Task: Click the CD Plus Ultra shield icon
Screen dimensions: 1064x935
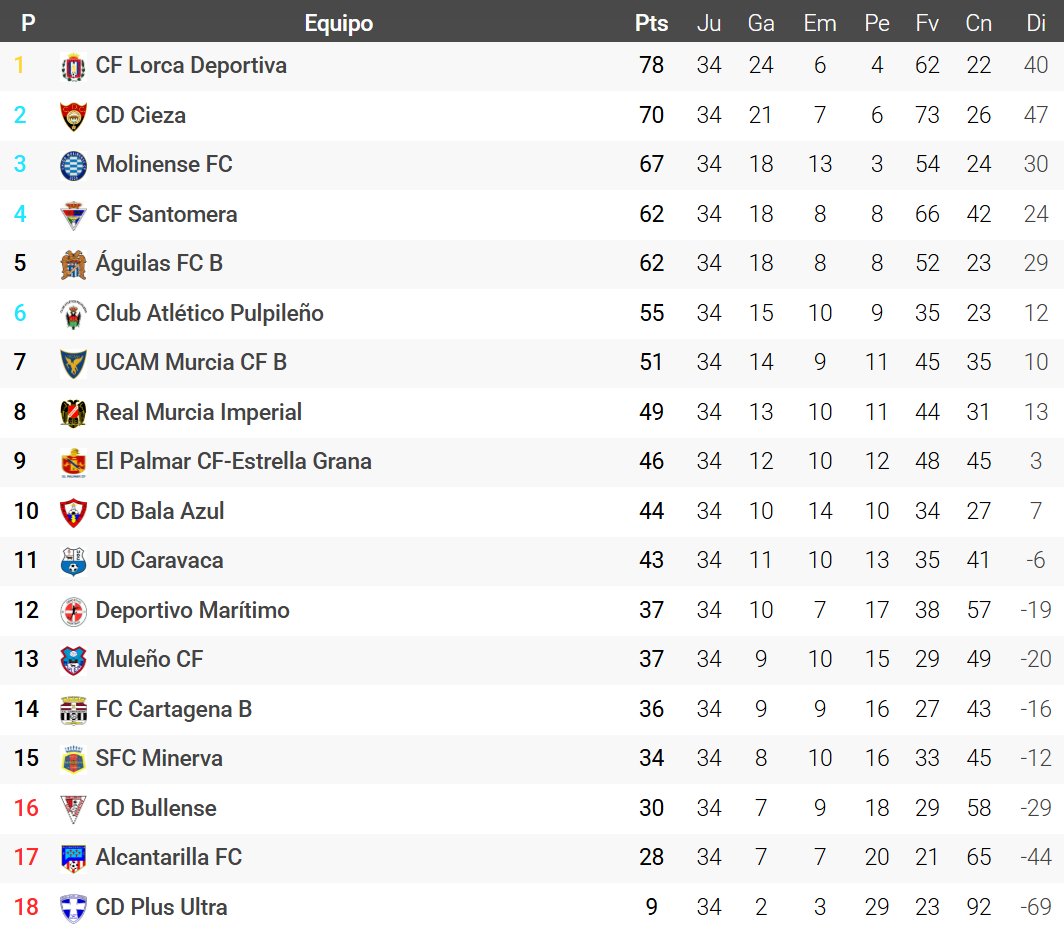Action: [x=73, y=908]
